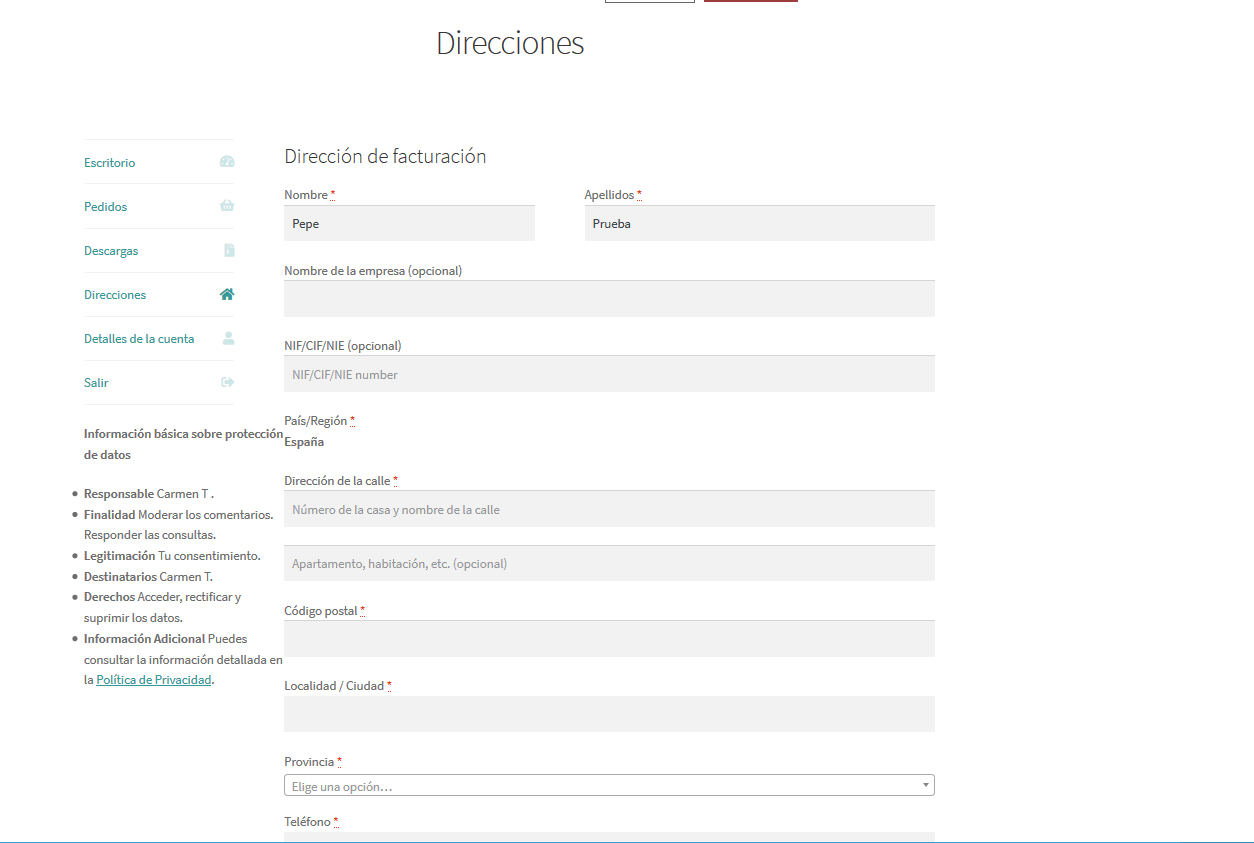Click the Apartamento, habitación optional field
1254x843 pixels.
(609, 563)
